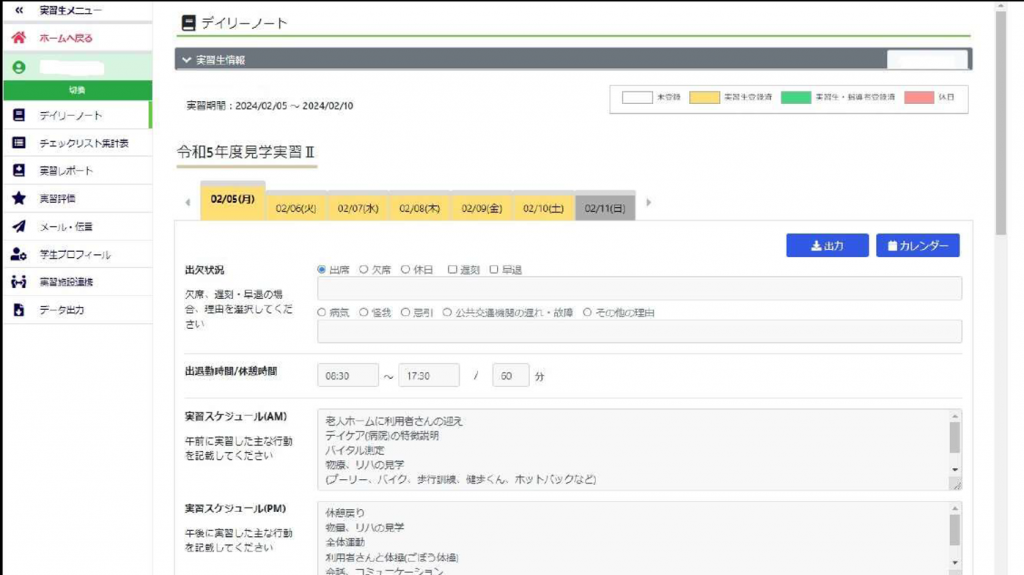Select 忌引 reason radio button

pyautogui.click(x=406, y=312)
